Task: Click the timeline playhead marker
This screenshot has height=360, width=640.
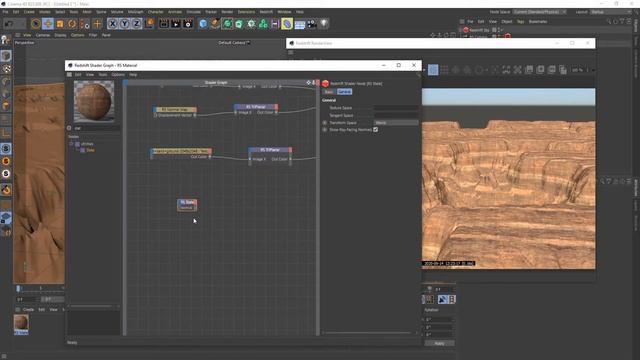Action: click(x=18, y=289)
